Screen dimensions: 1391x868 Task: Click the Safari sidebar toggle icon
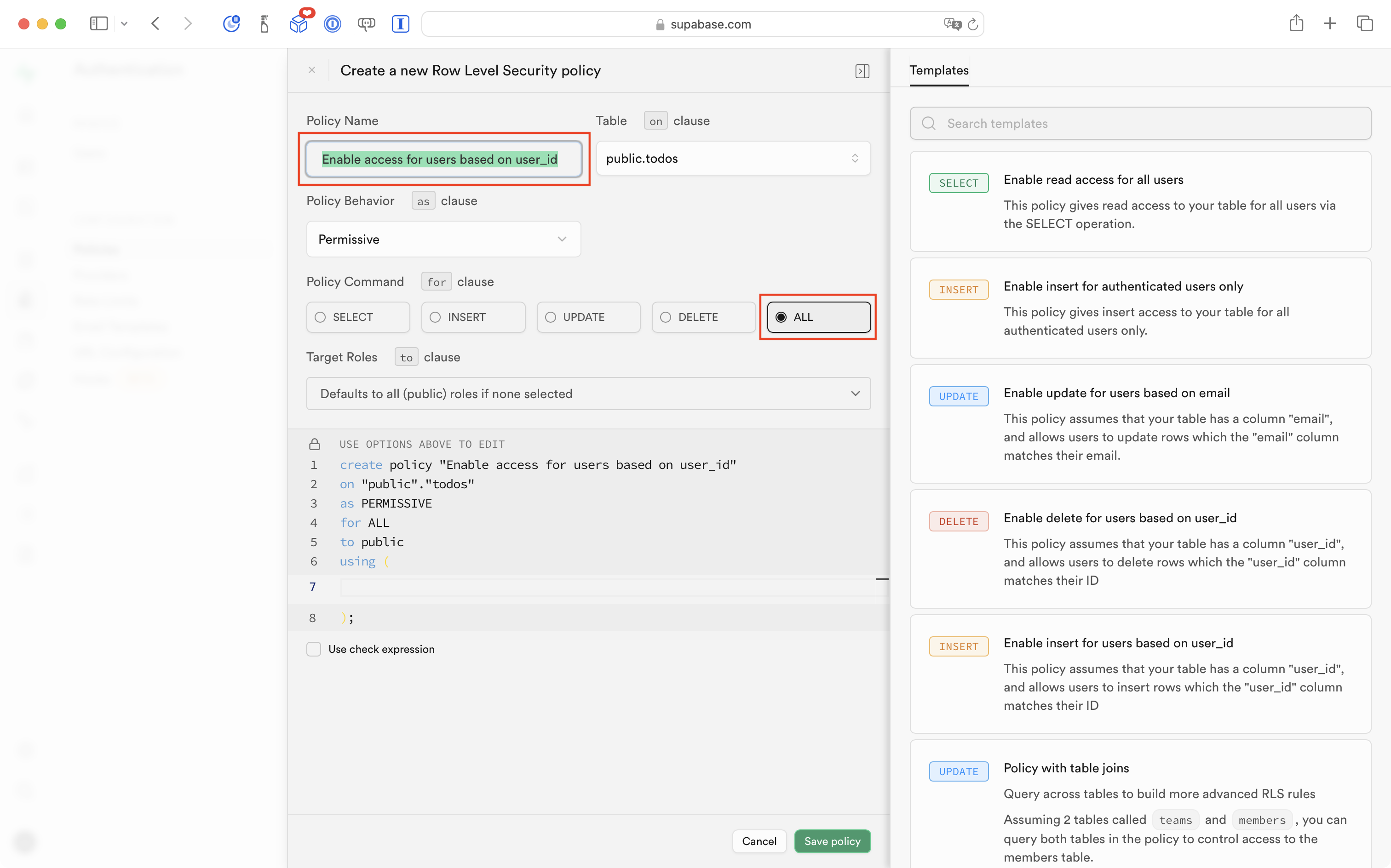(x=99, y=23)
